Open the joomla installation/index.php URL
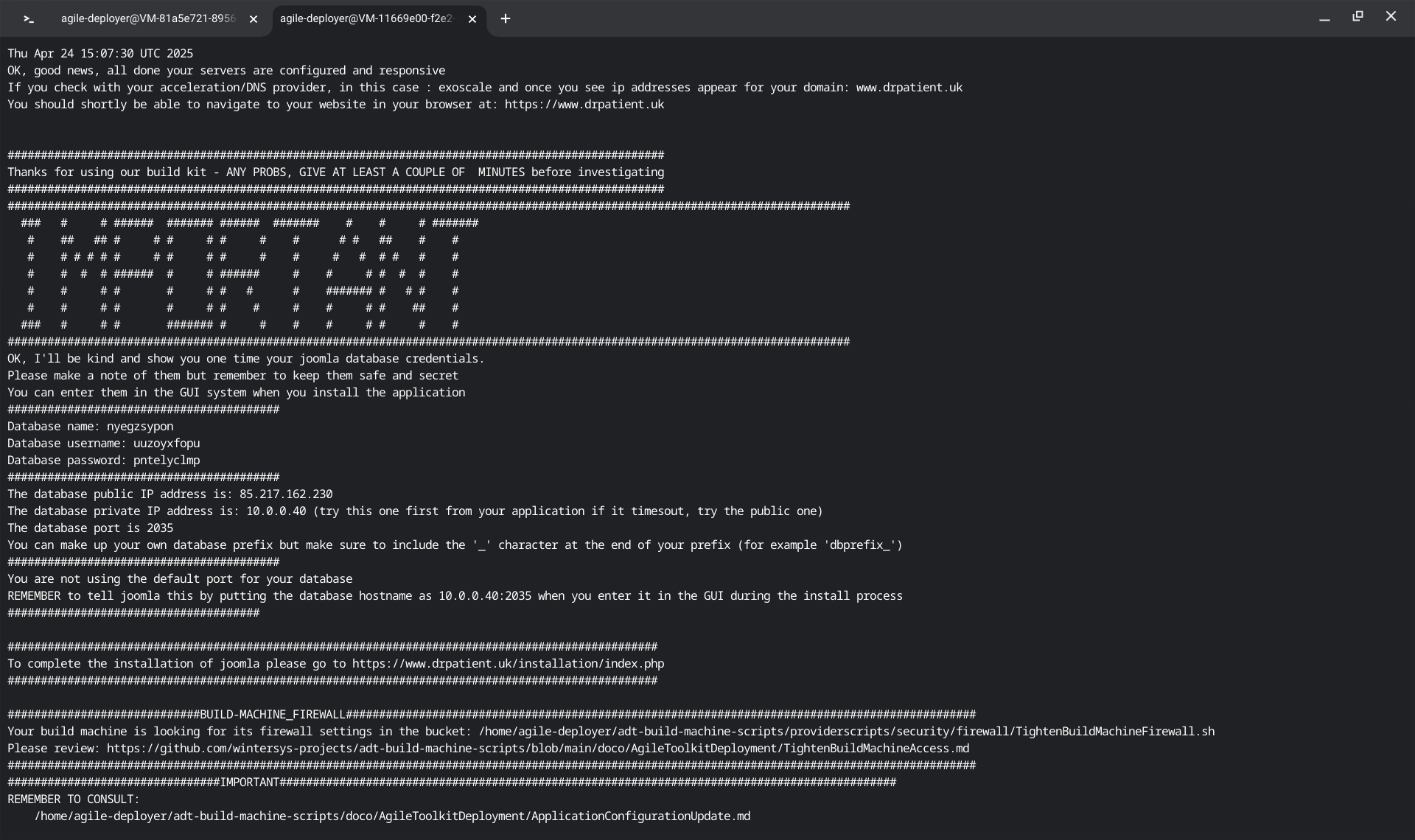This screenshot has height=840, width=1415. coord(508,664)
